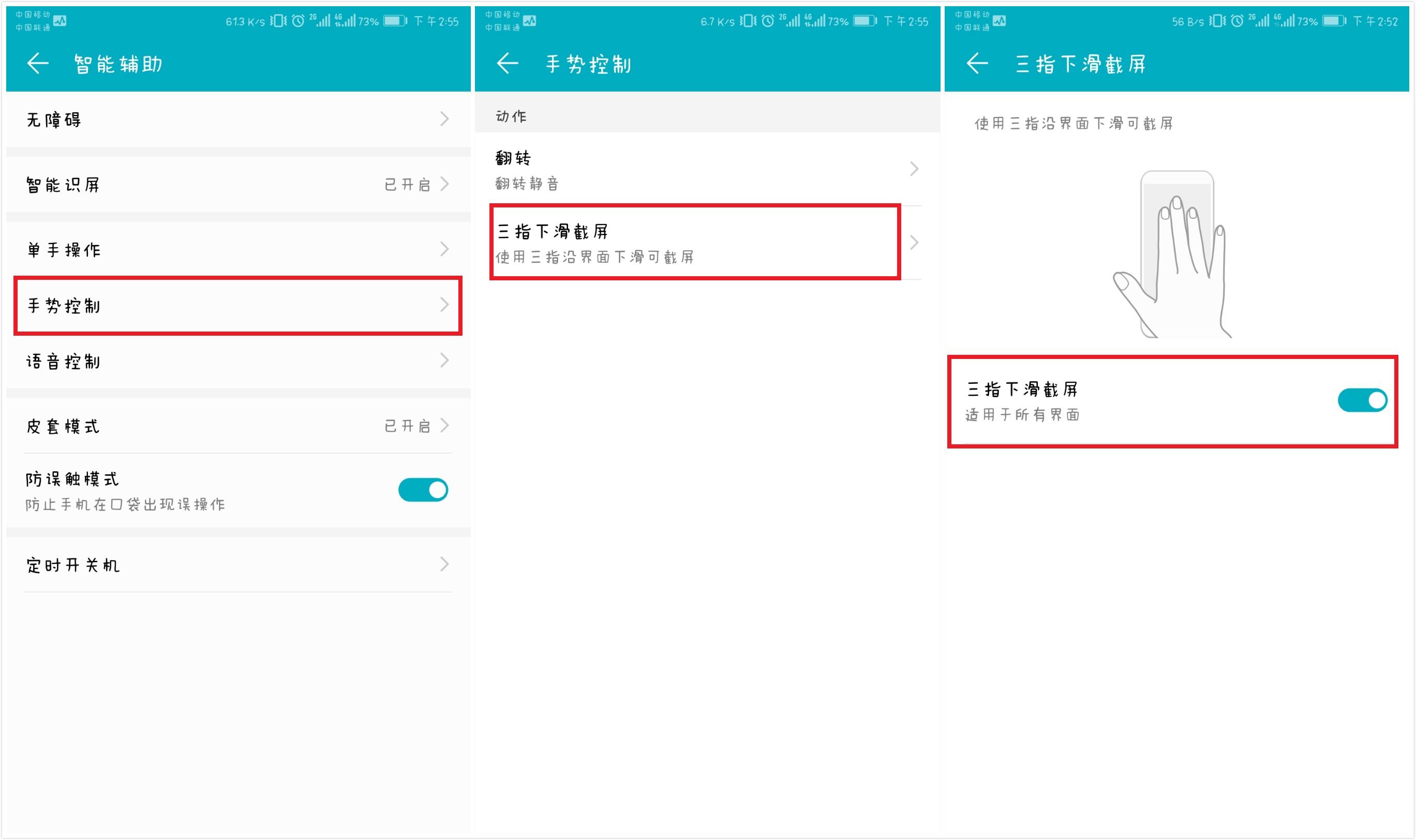This screenshot has width=1416, height=840.
Task: Click the network traffic monitor icon near 中国移动
Action: coord(60,21)
